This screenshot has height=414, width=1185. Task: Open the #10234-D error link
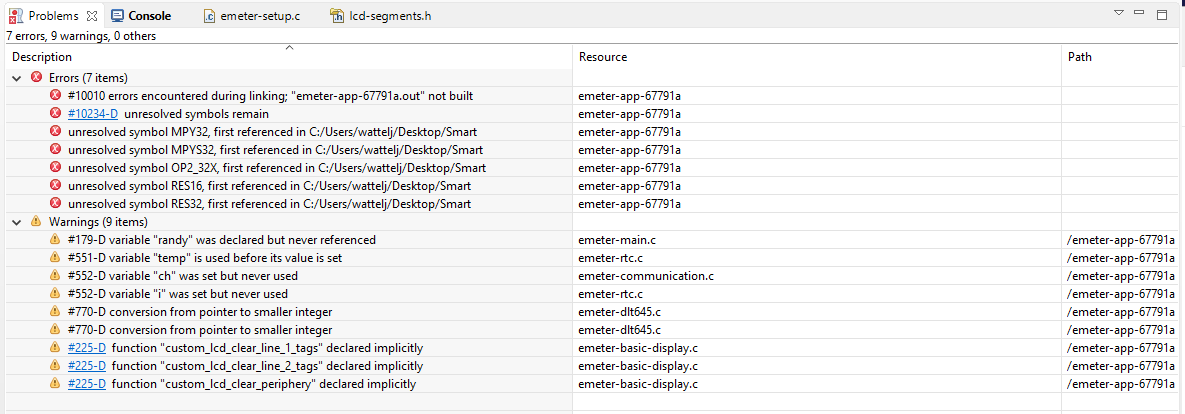tap(92, 114)
